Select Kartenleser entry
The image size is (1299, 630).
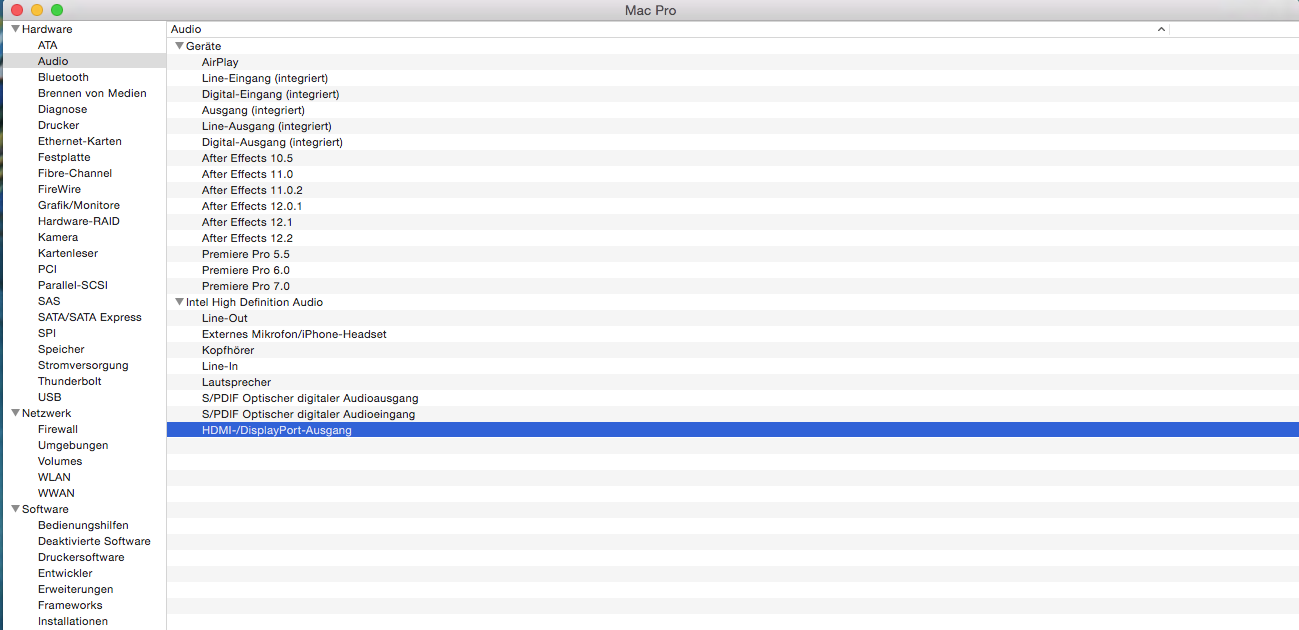point(68,253)
